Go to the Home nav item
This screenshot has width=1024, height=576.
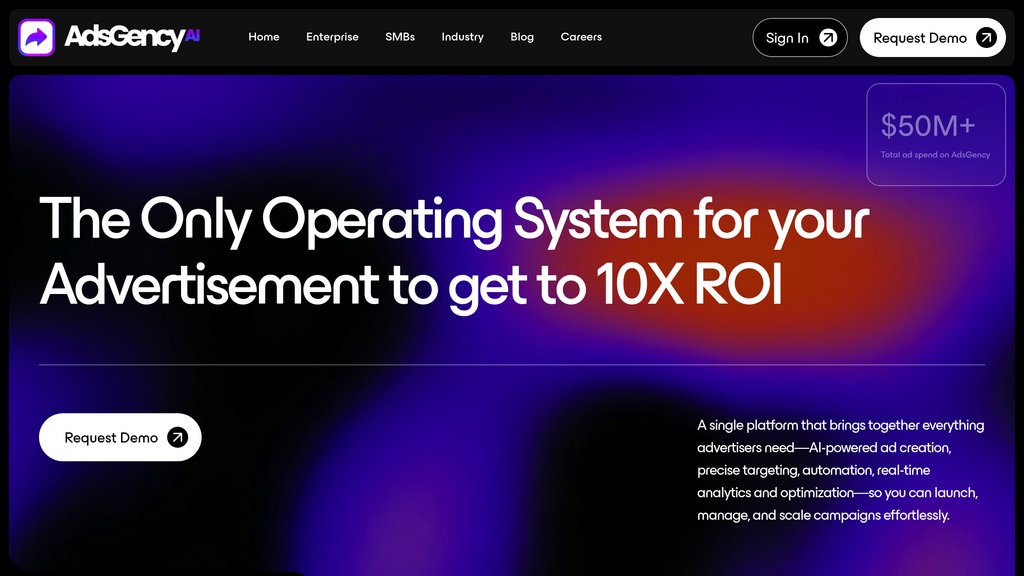[x=264, y=37]
